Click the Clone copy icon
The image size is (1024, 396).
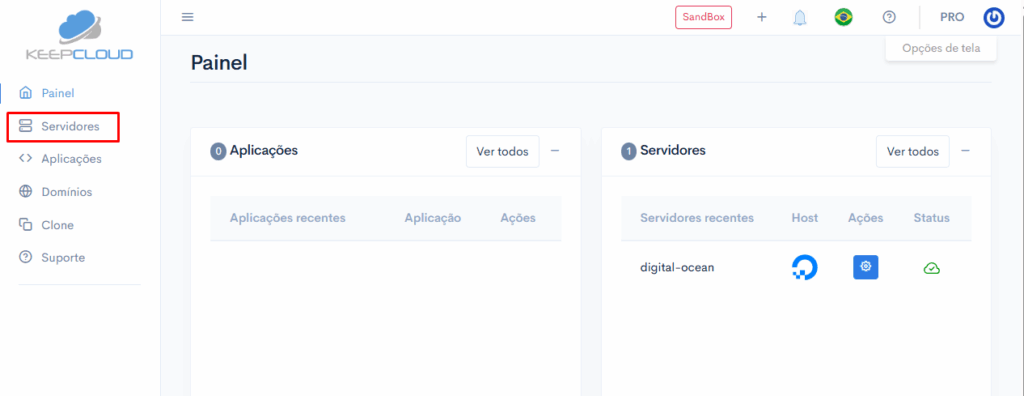point(25,224)
